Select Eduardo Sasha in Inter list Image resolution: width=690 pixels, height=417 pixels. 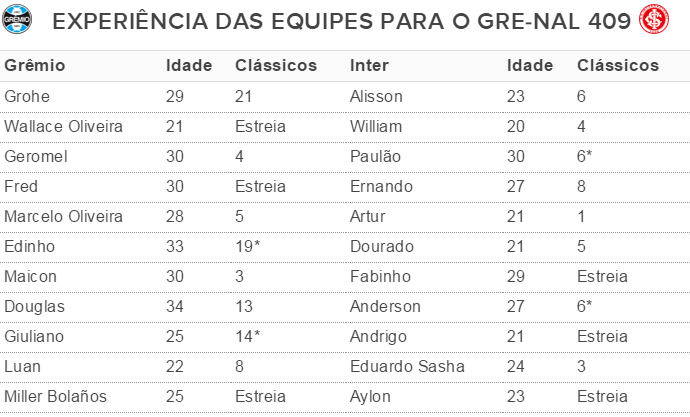[x=407, y=366]
